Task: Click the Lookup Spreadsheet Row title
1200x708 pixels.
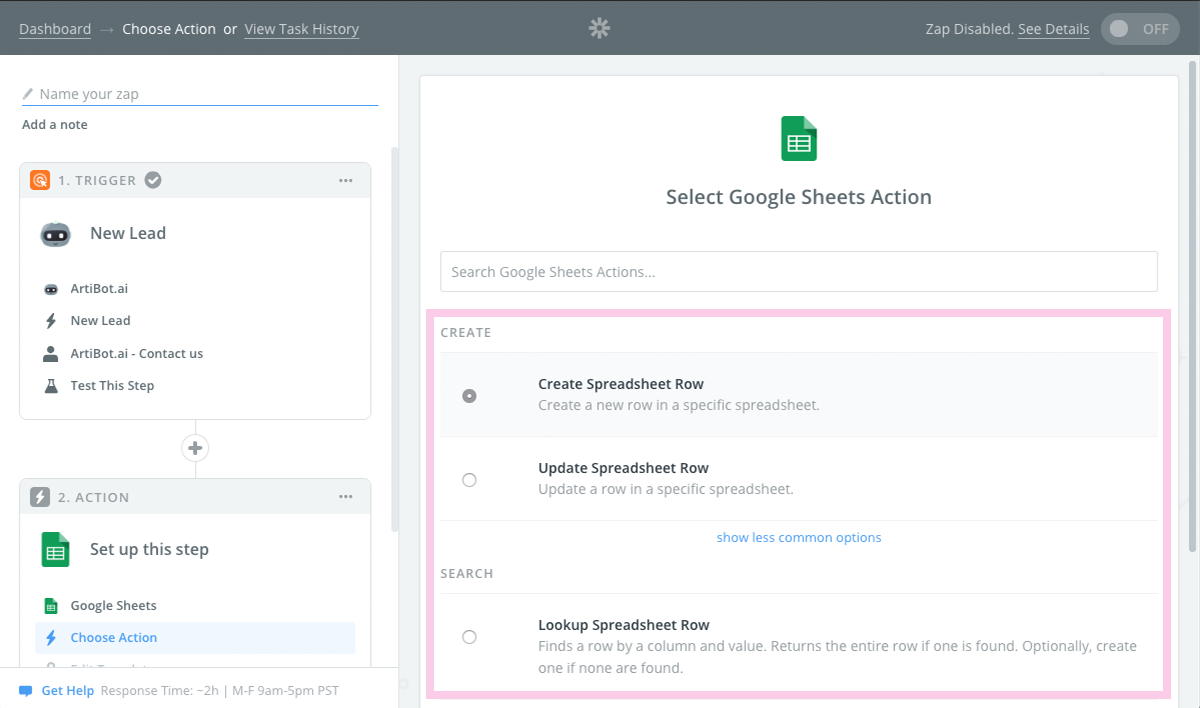Action: pos(624,625)
